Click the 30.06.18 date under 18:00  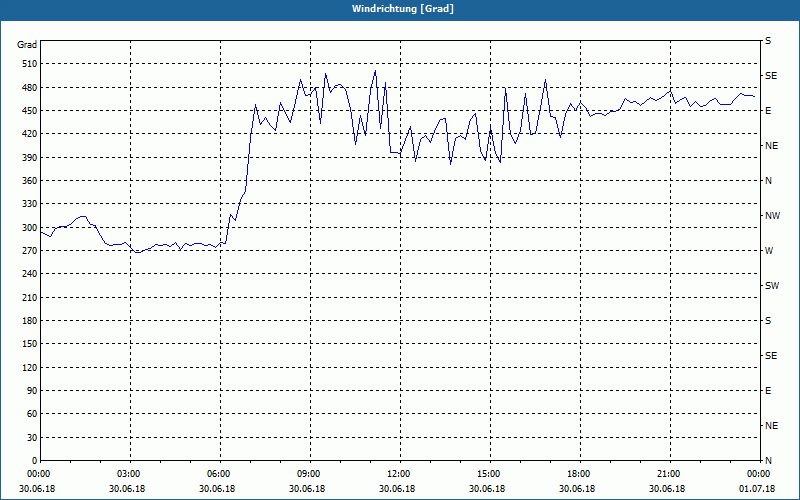(x=577, y=489)
